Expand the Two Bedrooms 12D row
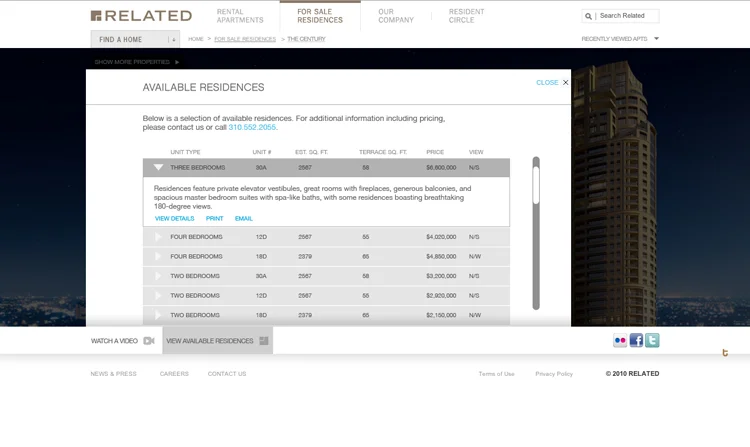 [158, 296]
